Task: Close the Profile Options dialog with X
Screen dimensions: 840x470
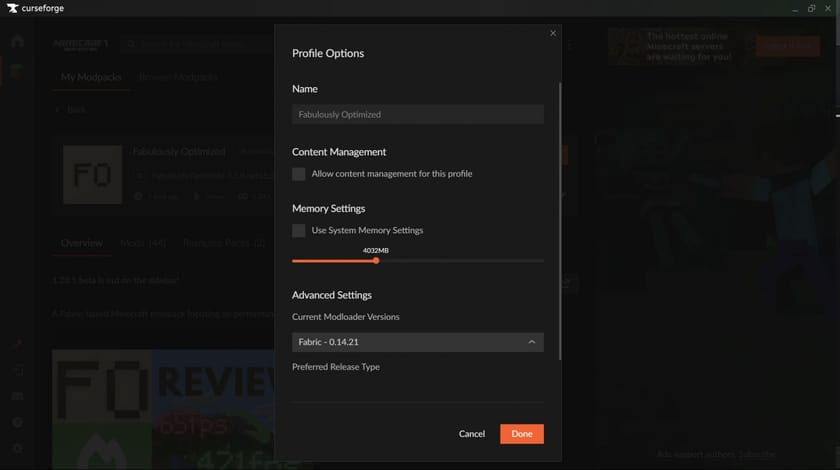Action: click(553, 33)
